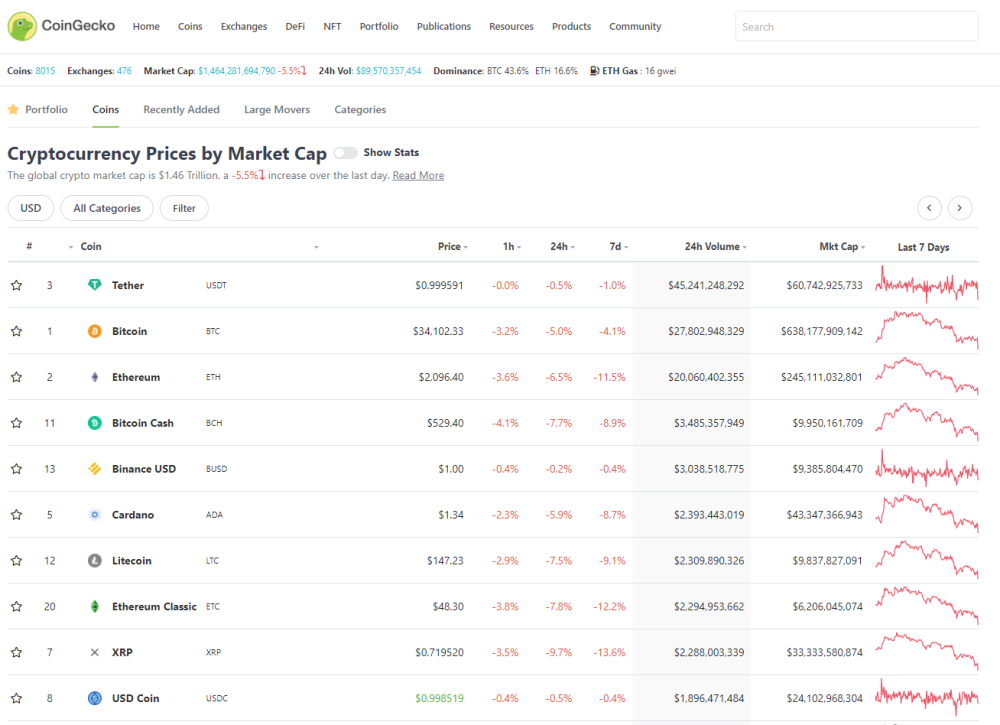Favorite Bitcoin Cash with its star
The width and height of the screenshot is (1000, 725).
pos(17,423)
